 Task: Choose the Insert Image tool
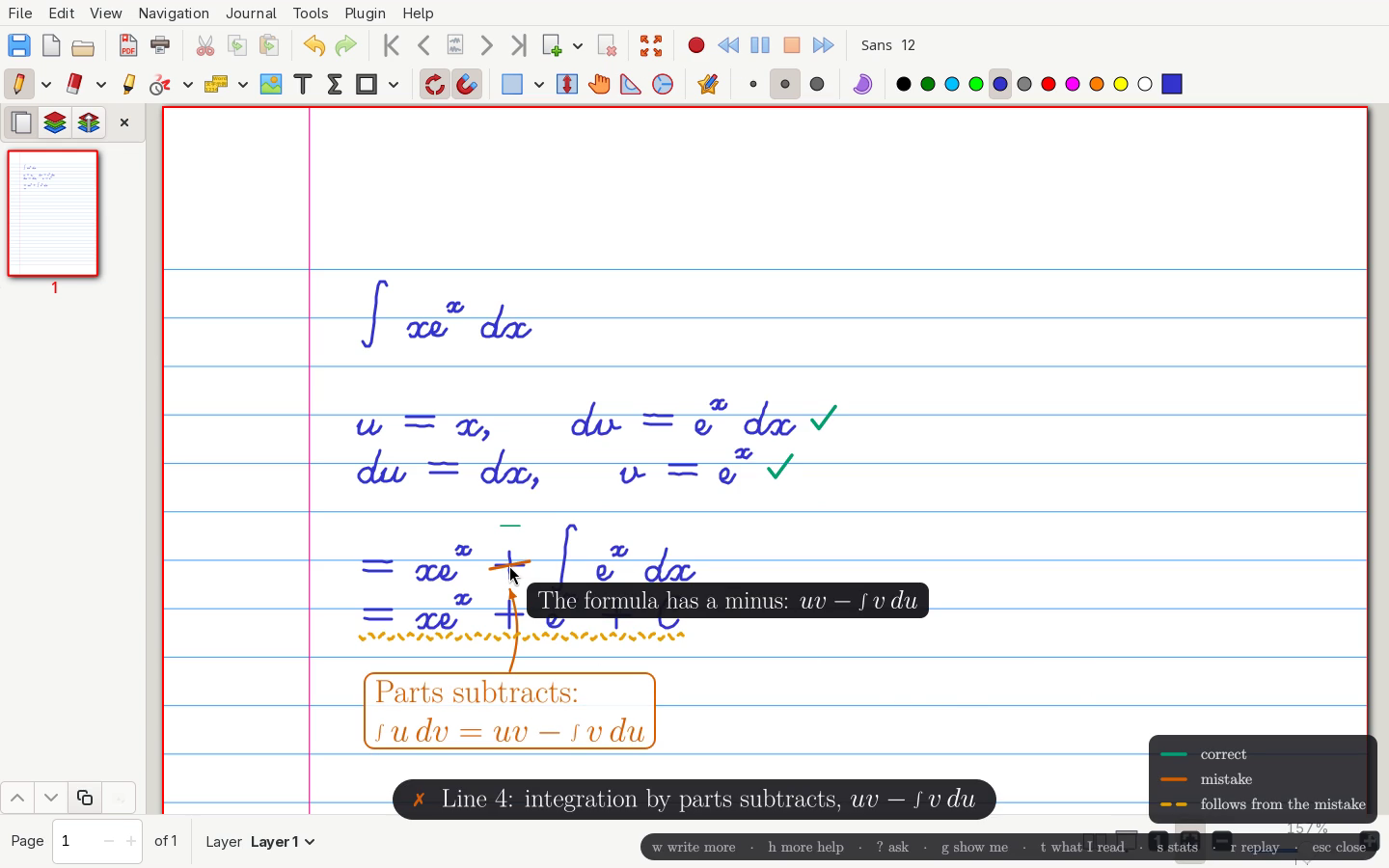click(271, 85)
